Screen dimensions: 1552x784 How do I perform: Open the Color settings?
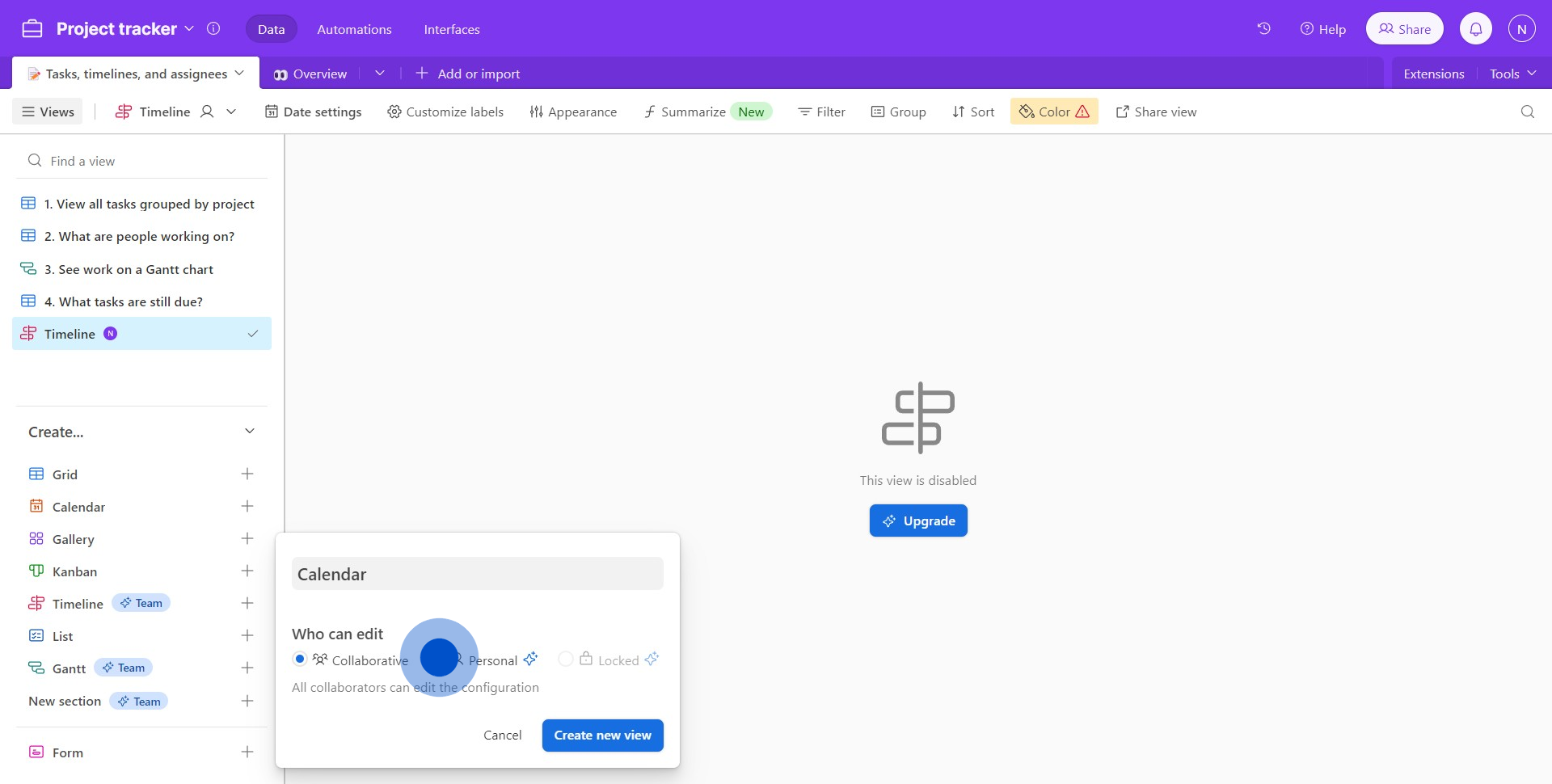[1053, 112]
